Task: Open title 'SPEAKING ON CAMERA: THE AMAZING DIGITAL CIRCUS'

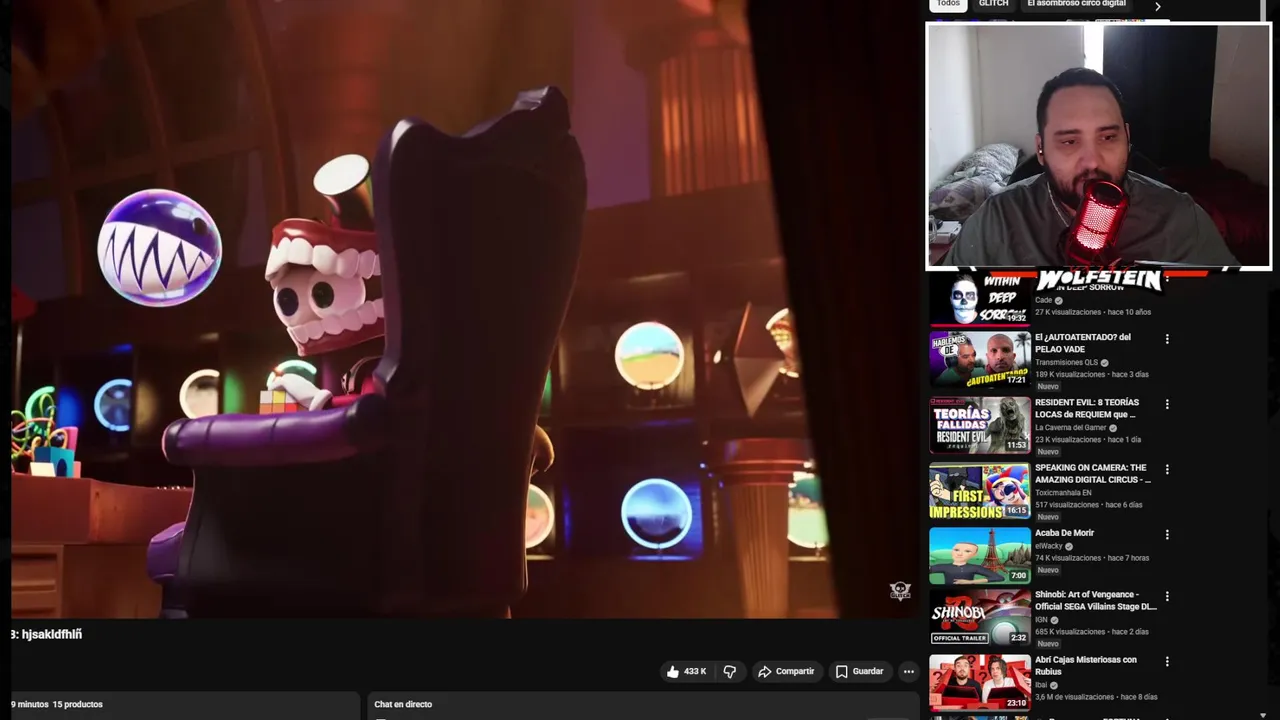Action: pos(1093,473)
